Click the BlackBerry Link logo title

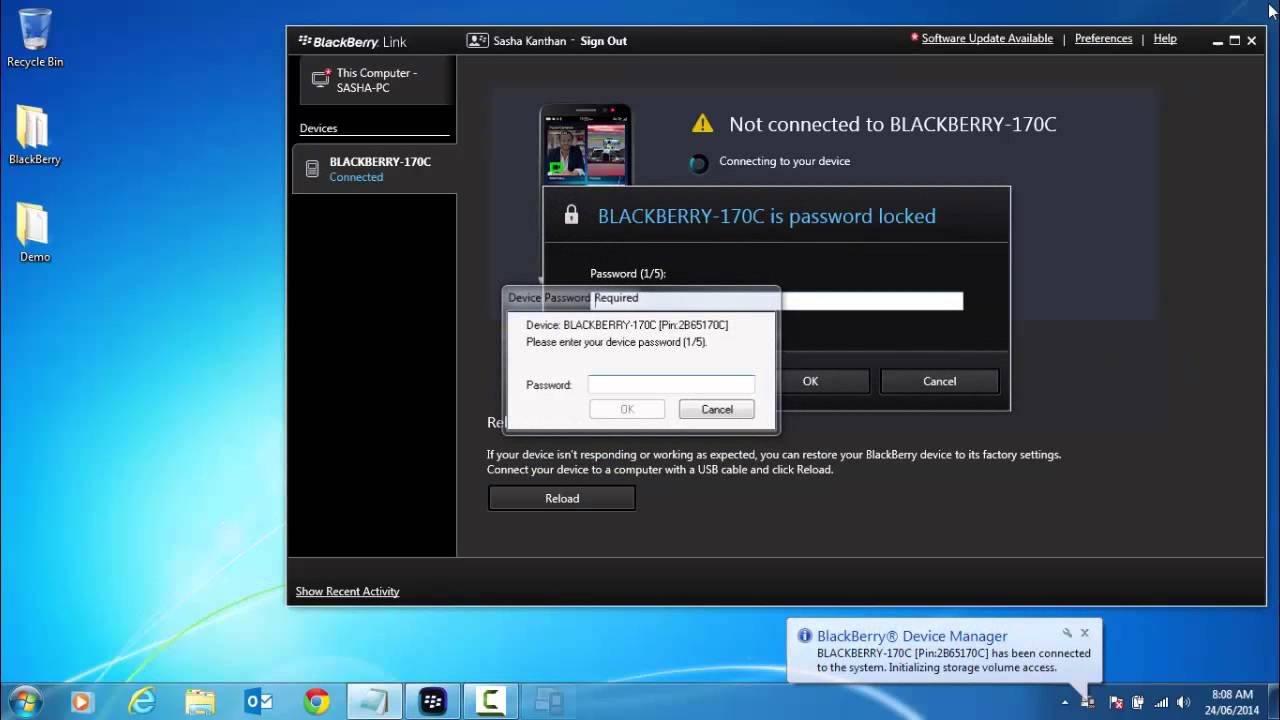tap(352, 42)
